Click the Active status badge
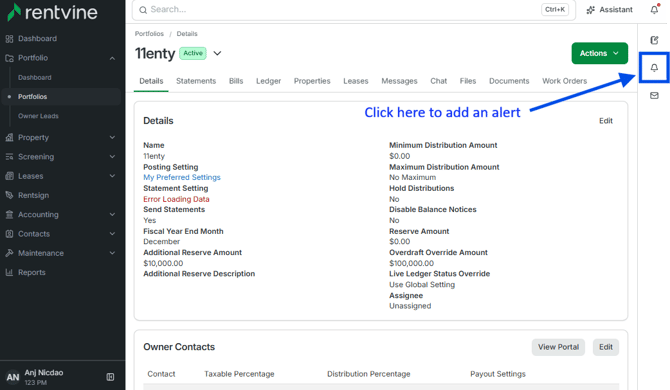Image resolution: width=670 pixels, height=390 pixels. click(x=193, y=53)
